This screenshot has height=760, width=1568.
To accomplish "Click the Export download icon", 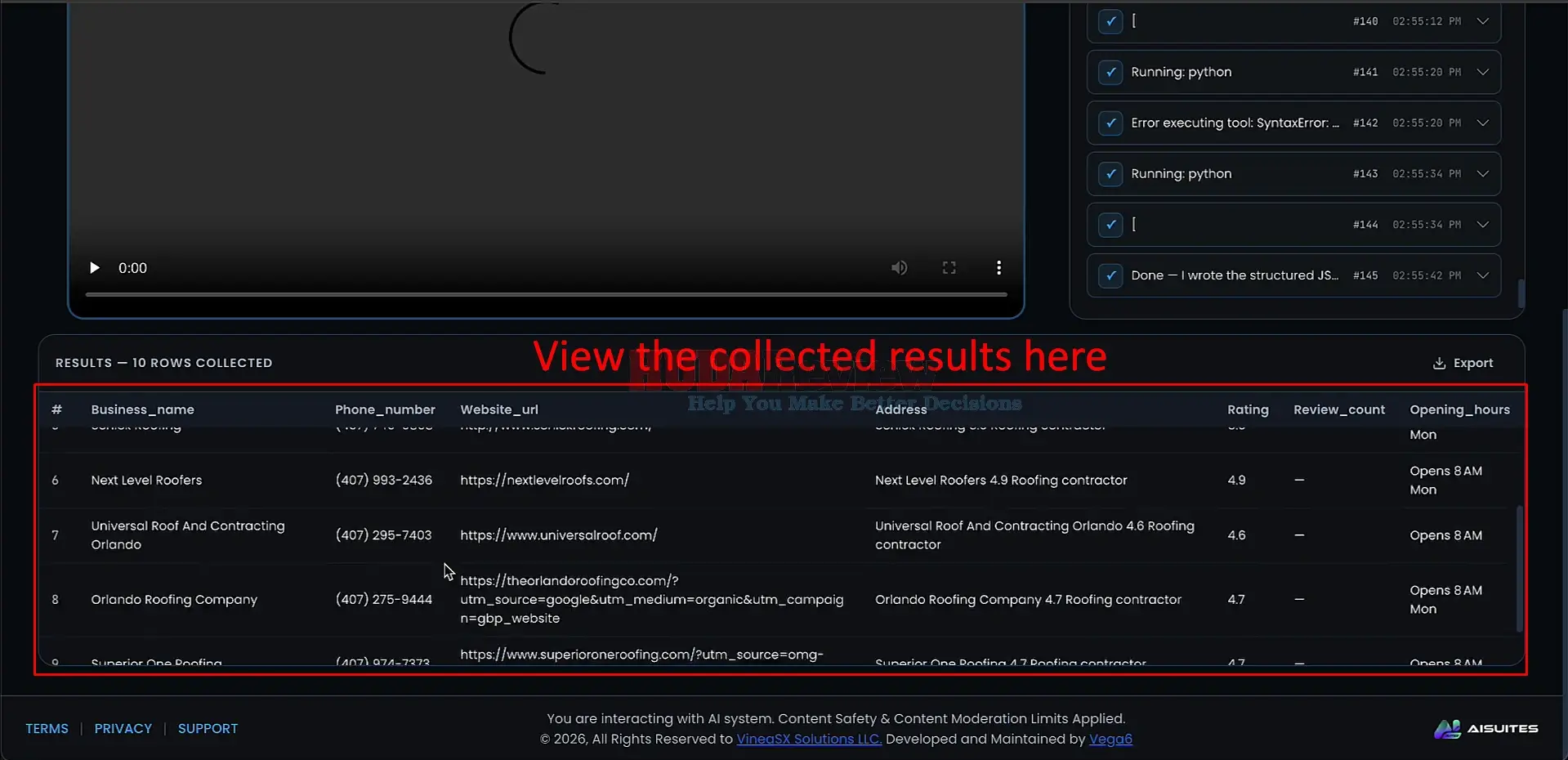I will 1439,364.
